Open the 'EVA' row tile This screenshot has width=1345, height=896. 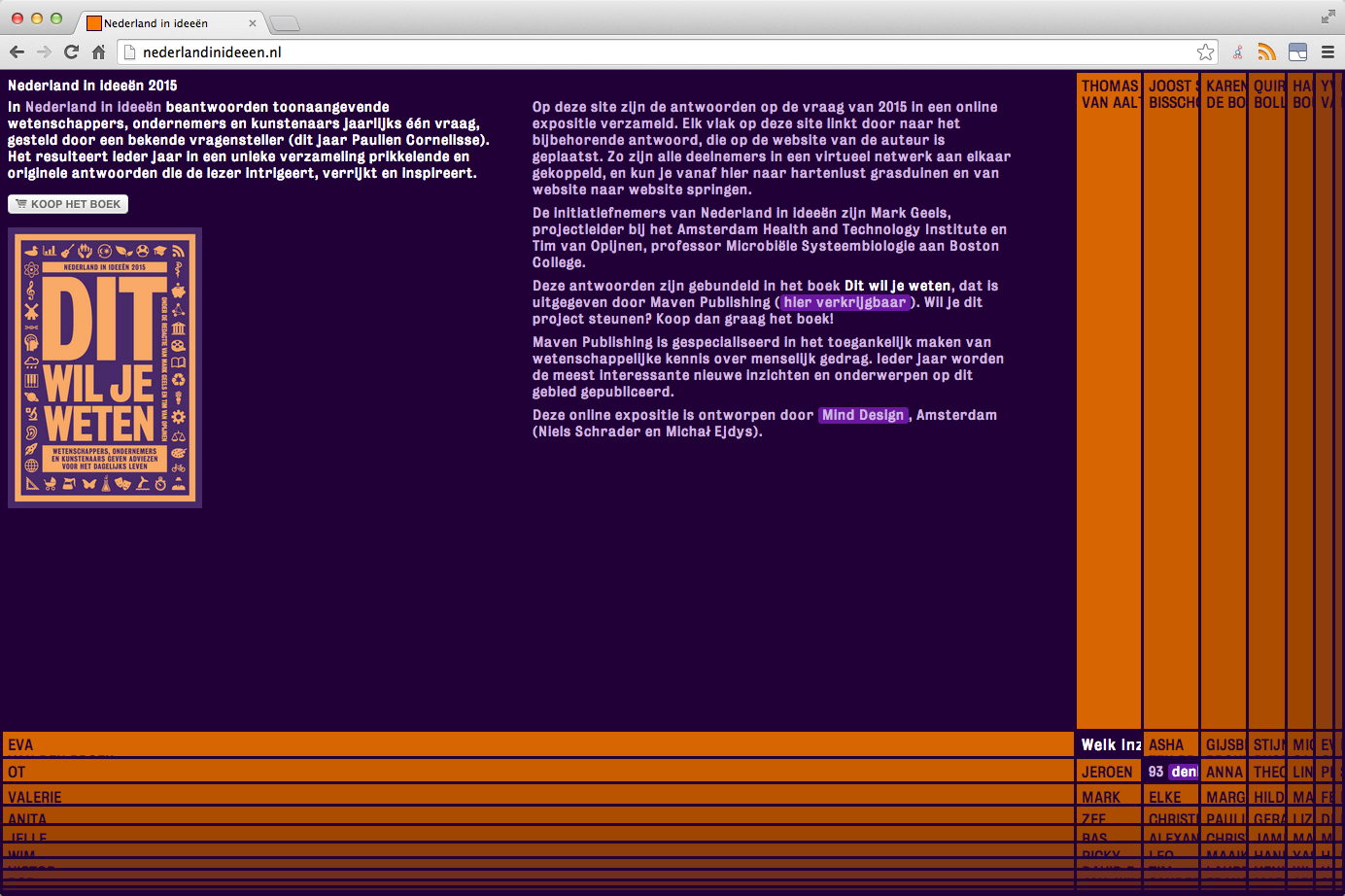coord(537,744)
